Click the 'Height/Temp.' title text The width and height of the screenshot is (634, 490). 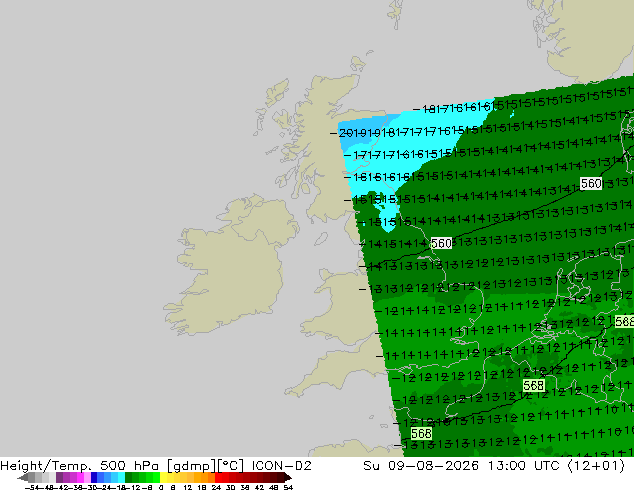(46, 466)
